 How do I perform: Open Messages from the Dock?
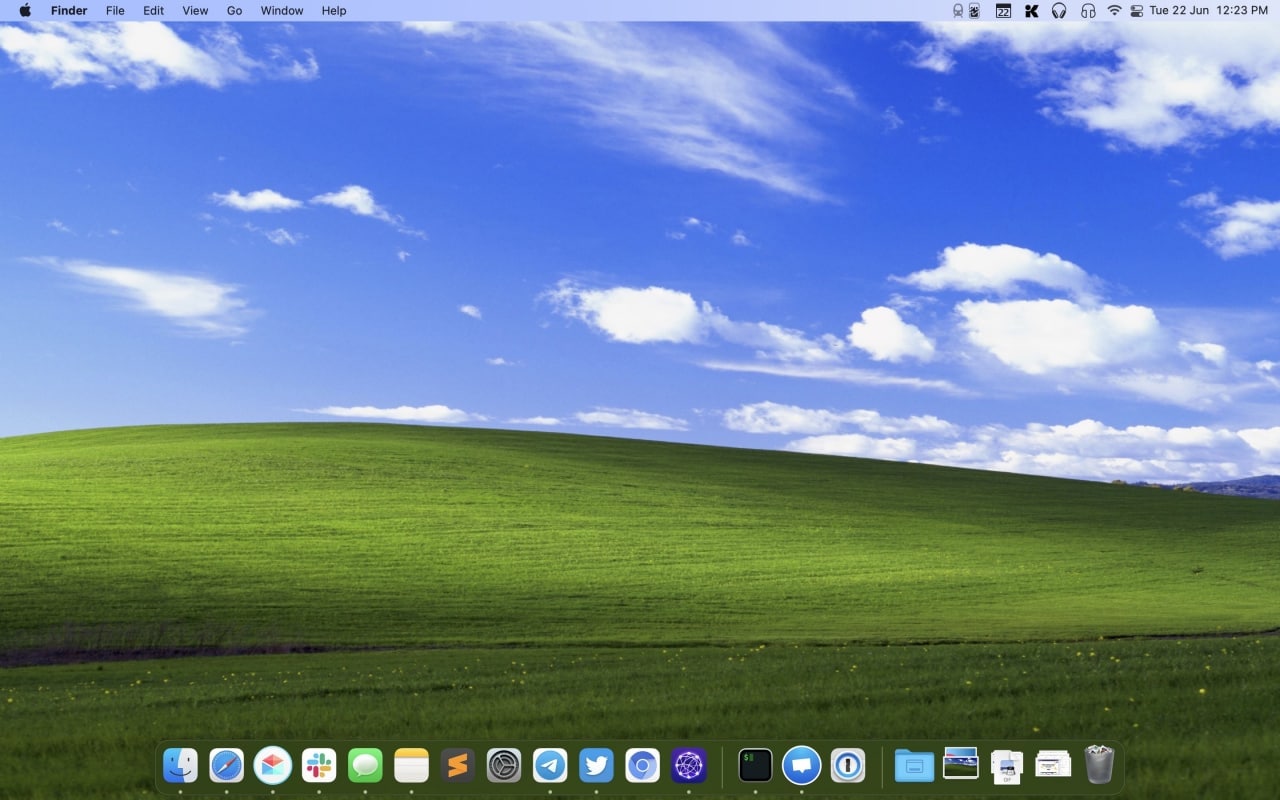click(365, 766)
